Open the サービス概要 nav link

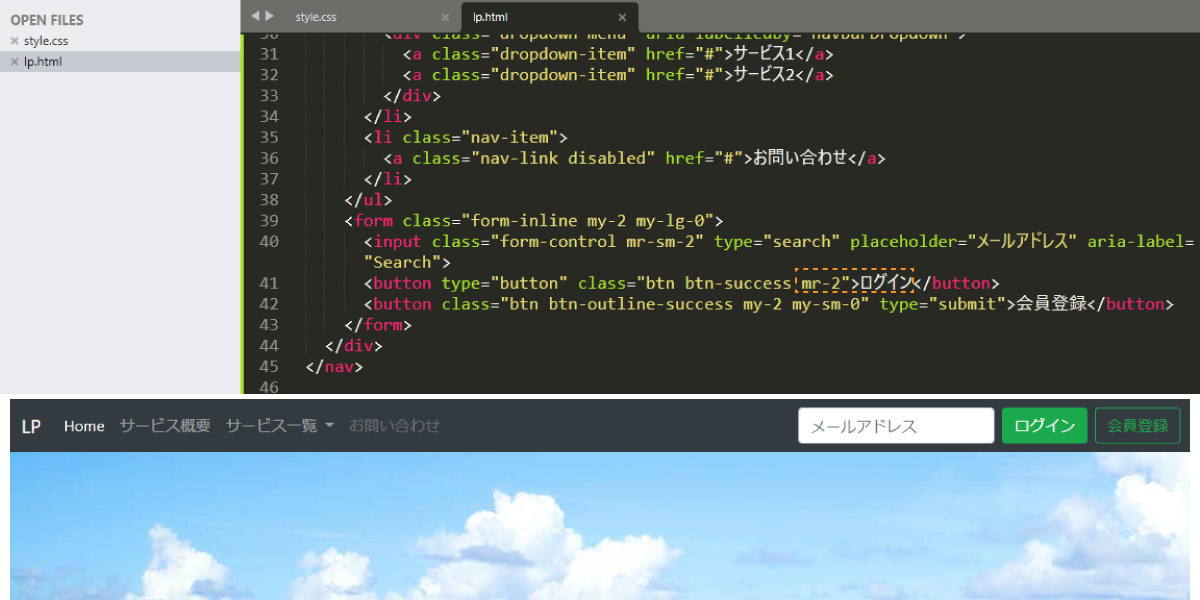tap(165, 426)
